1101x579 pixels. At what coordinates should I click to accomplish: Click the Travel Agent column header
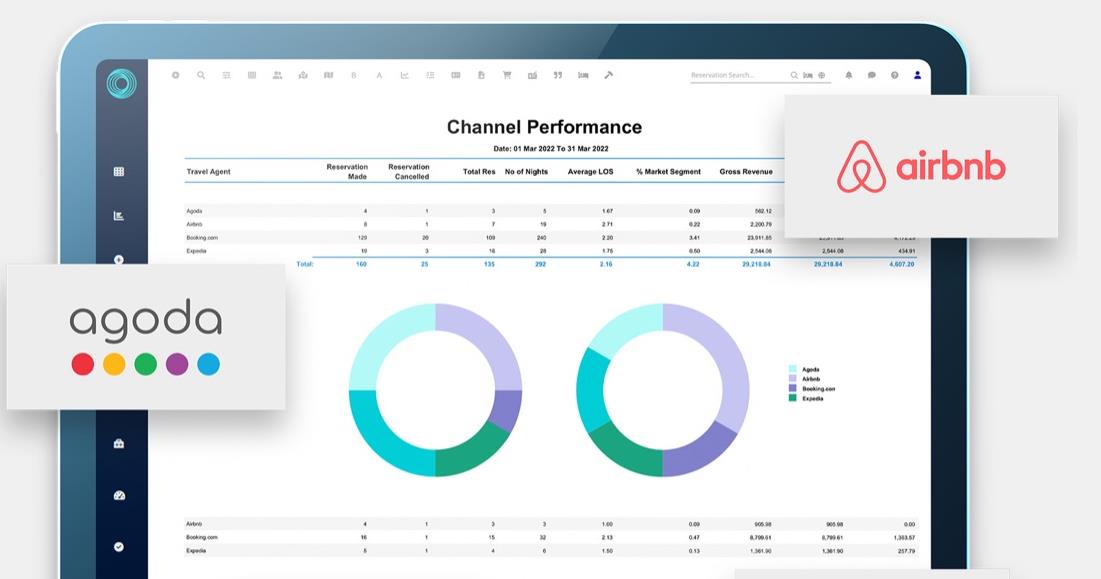tap(208, 172)
